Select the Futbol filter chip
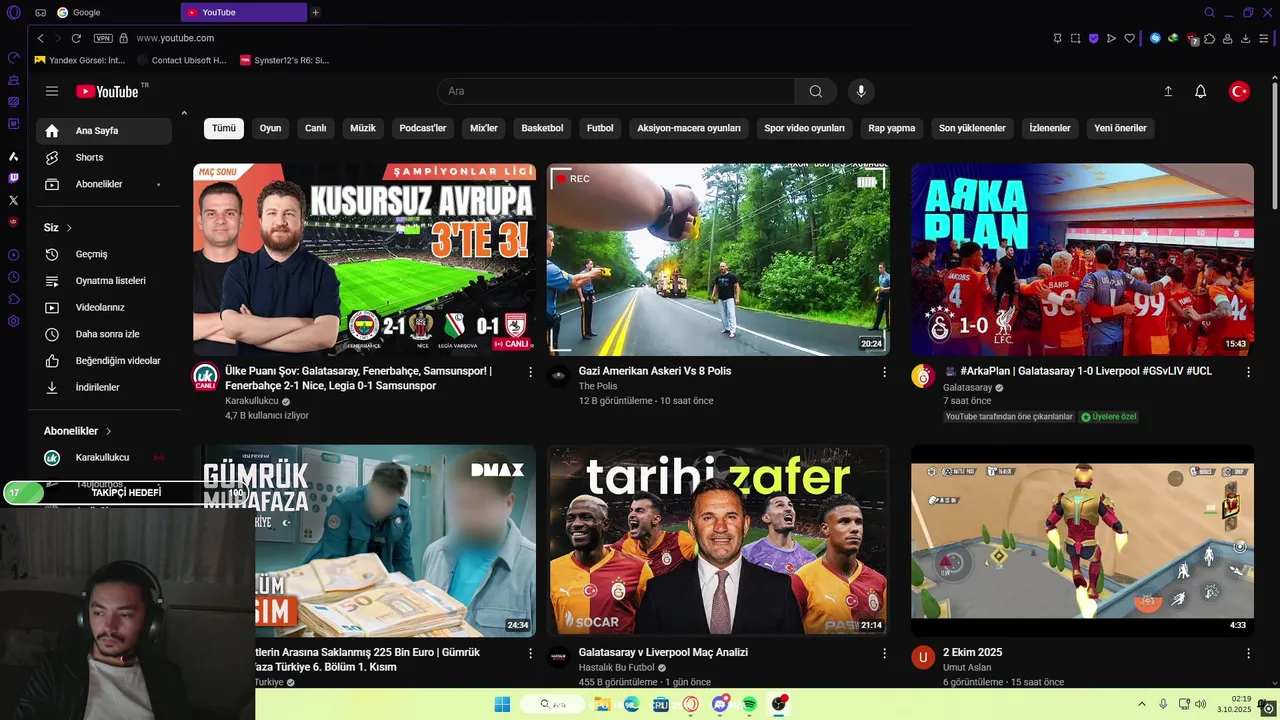The image size is (1280, 720). (600, 128)
